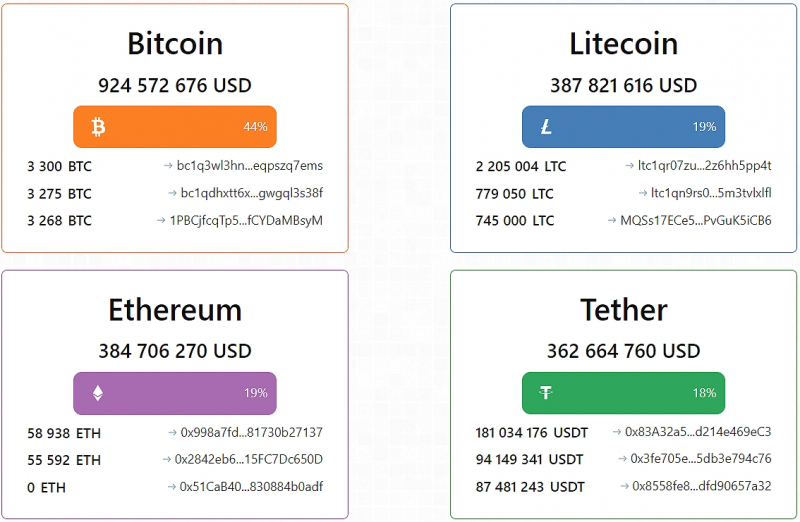The width and height of the screenshot is (800, 522).
Task: Click the 44% Bitcoin share bar
Action: (x=175, y=127)
